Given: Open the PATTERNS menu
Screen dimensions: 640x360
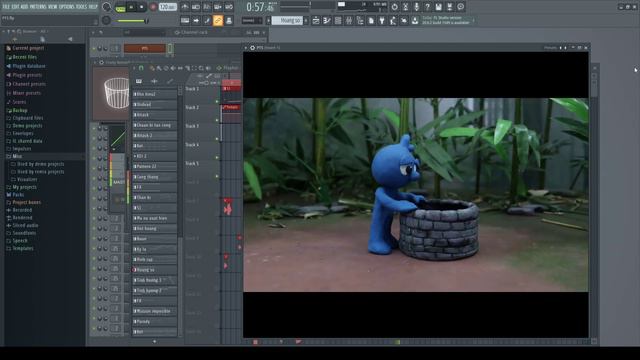Looking at the screenshot, I should point(38,7).
